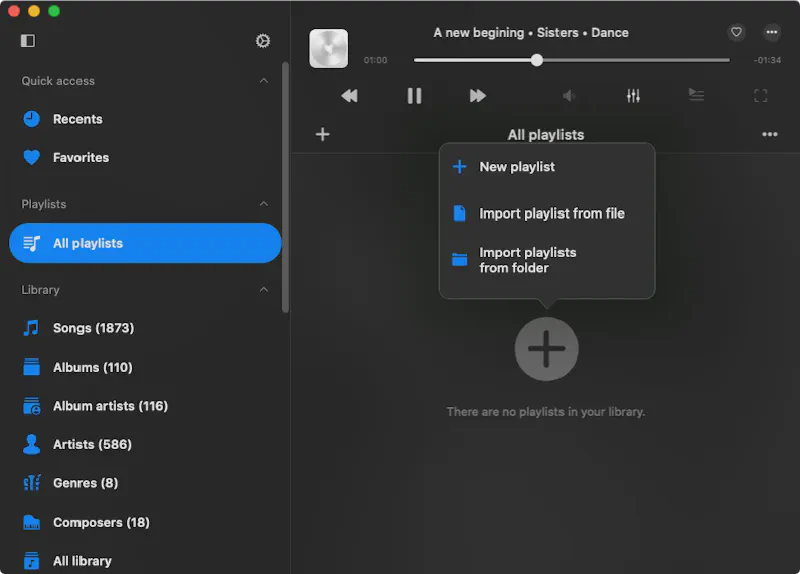The image size is (800, 574).
Task: Click the large add playlist circle
Action: pos(546,349)
